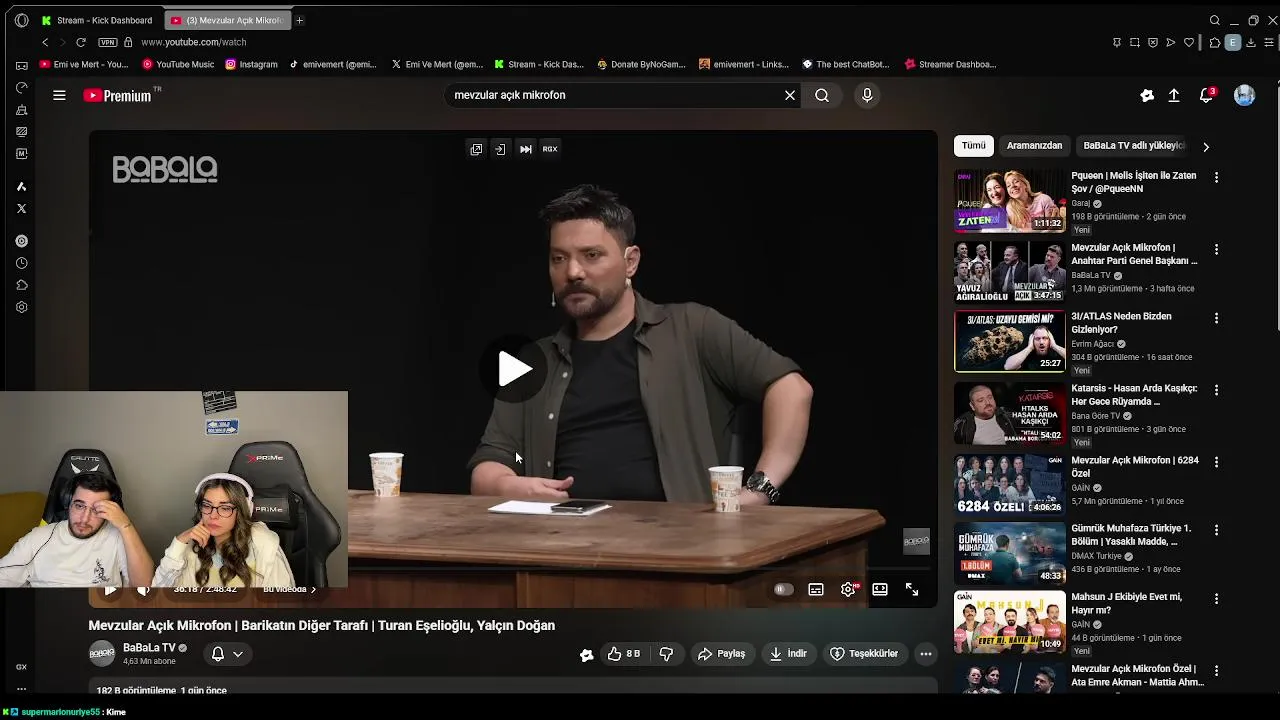
Task: Click the RGX overlay button
Action: coord(550,149)
